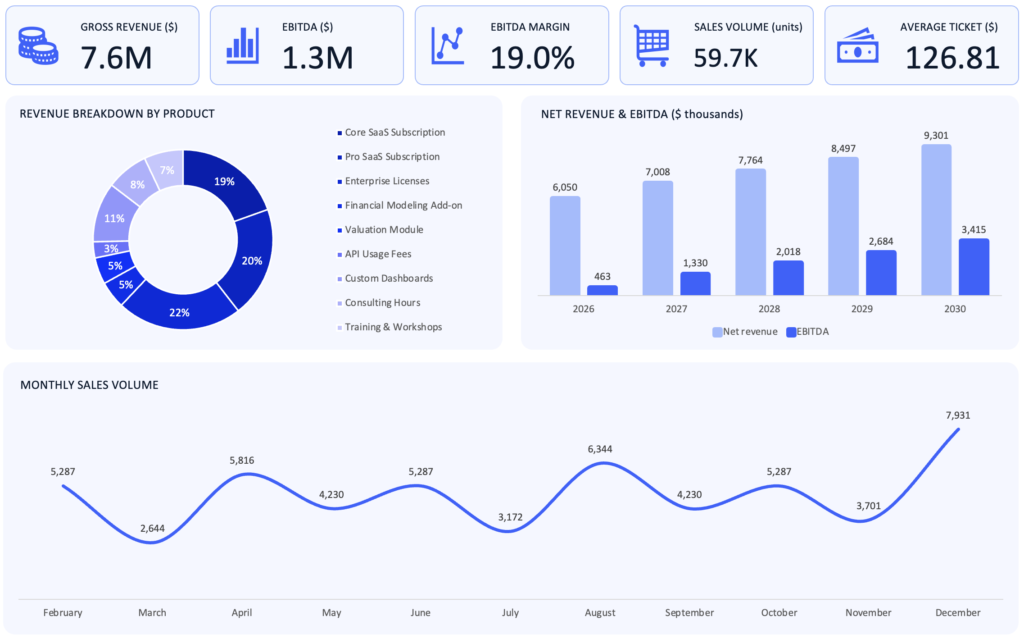Viewport: 1024px width, 639px height.
Task: Select Core SaaS Subscription legend entry
Action: (x=394, y=132)
